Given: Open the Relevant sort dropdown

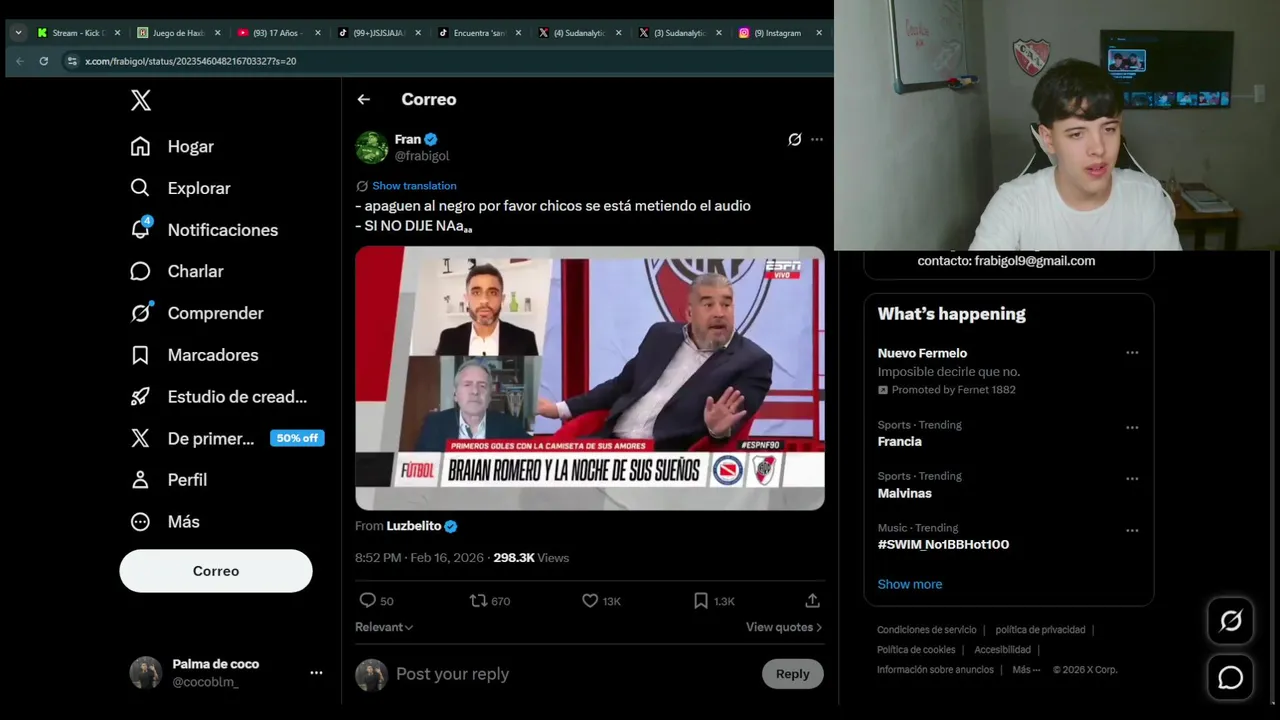Looking at the screenshot, I should (384, 627).
